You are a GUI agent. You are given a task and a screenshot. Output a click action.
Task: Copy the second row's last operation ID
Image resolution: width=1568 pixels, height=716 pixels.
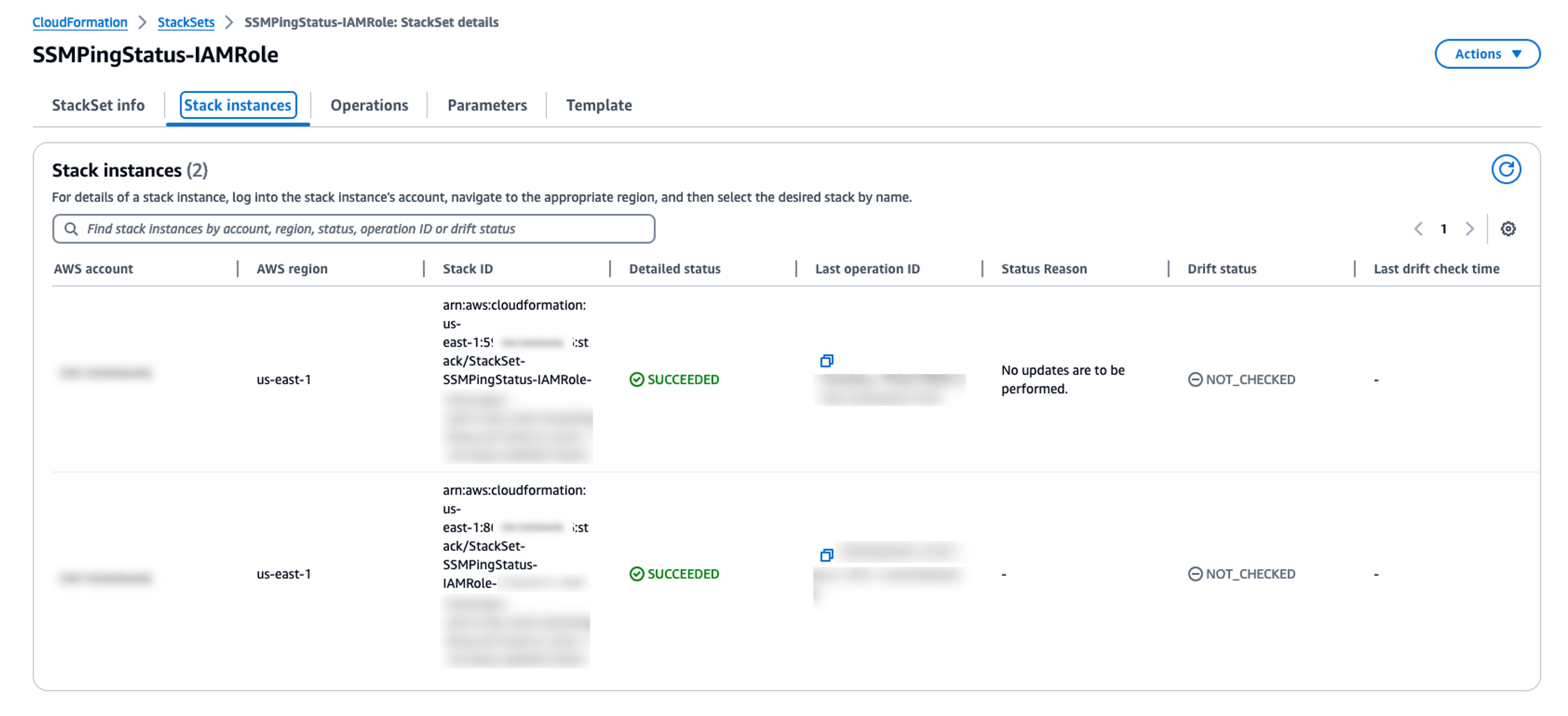tap(827, 554)
